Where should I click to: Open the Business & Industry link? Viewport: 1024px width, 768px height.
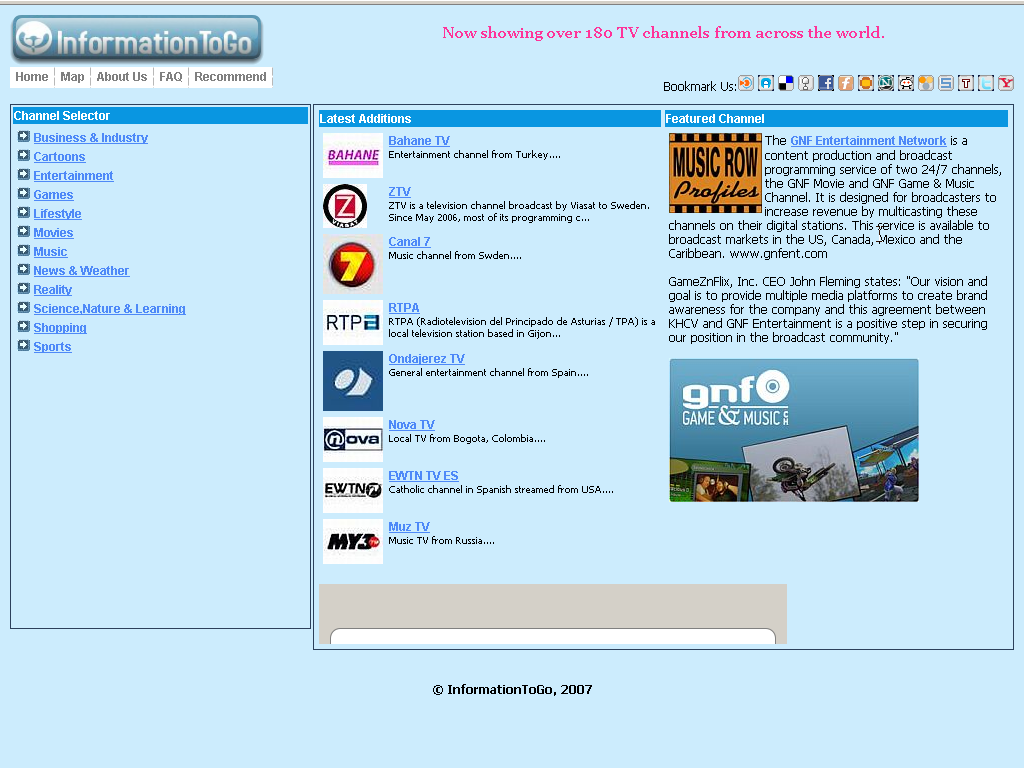coord(91,138)
